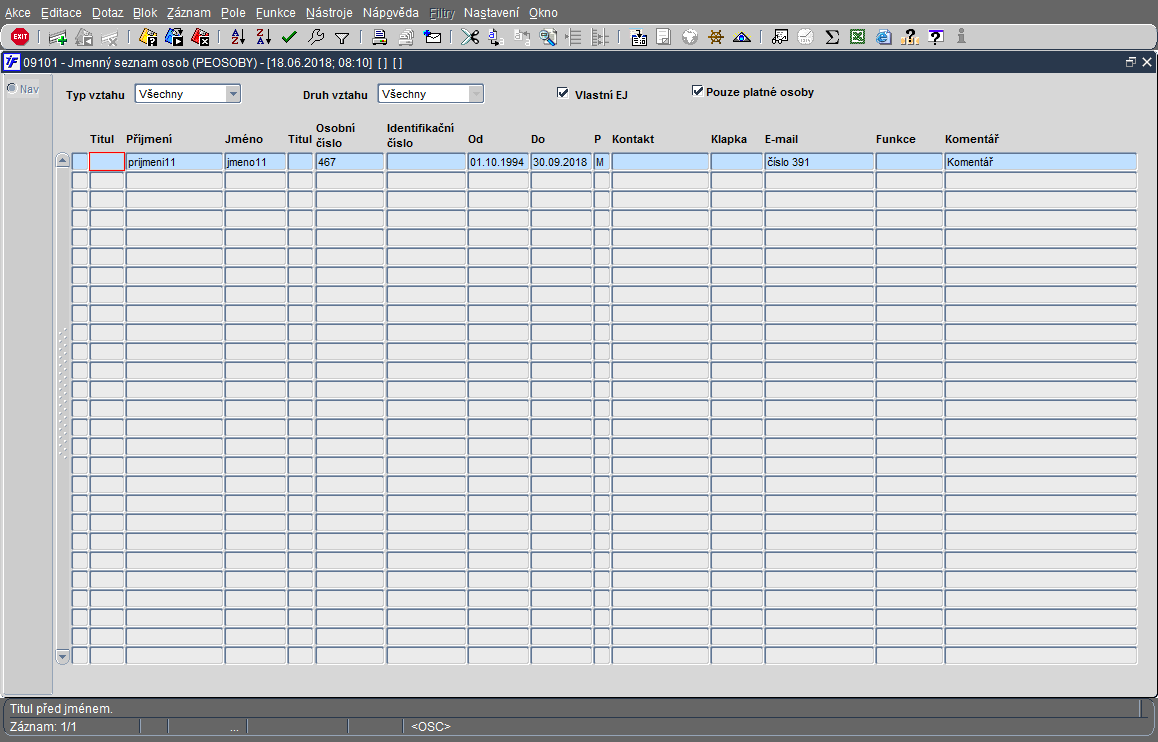Click the Do date '30.09.2018'
1158x742 pixels.
pyautogui.click(x=561, y=162)
